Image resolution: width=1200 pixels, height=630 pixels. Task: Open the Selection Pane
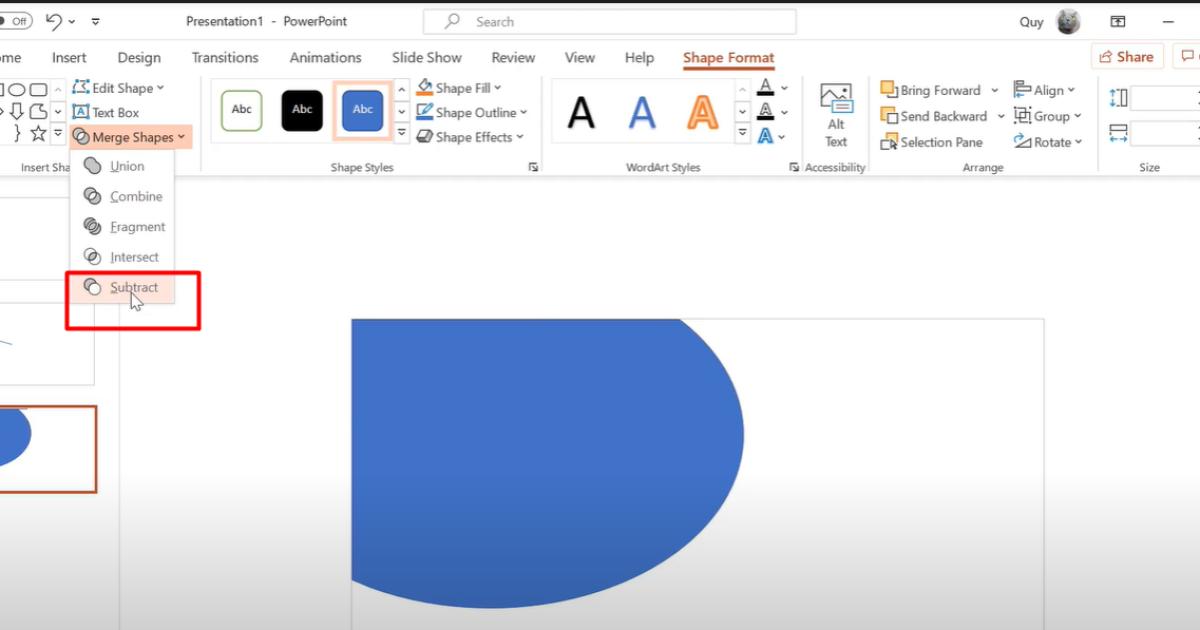tap(931, 142)
